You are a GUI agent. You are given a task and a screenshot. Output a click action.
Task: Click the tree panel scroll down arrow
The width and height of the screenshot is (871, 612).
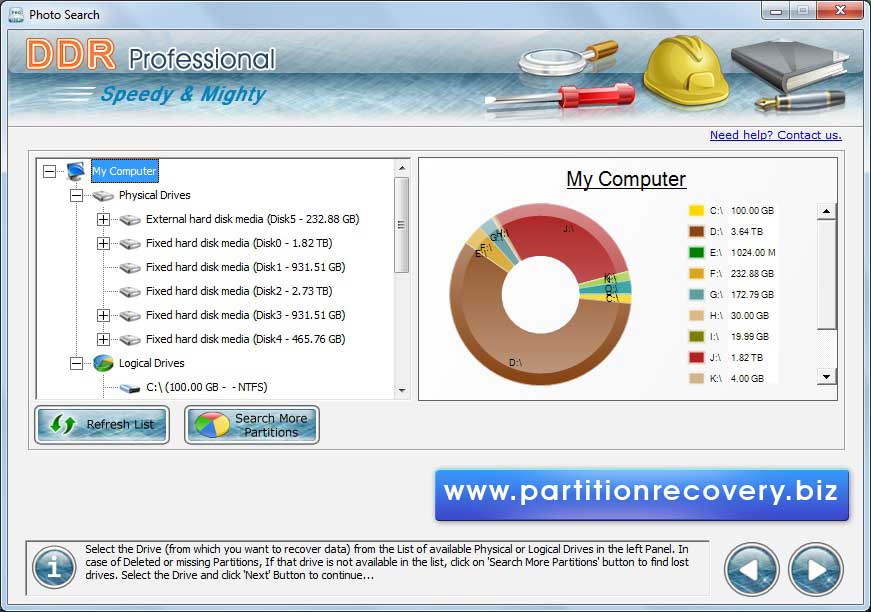tap(402, 390)
